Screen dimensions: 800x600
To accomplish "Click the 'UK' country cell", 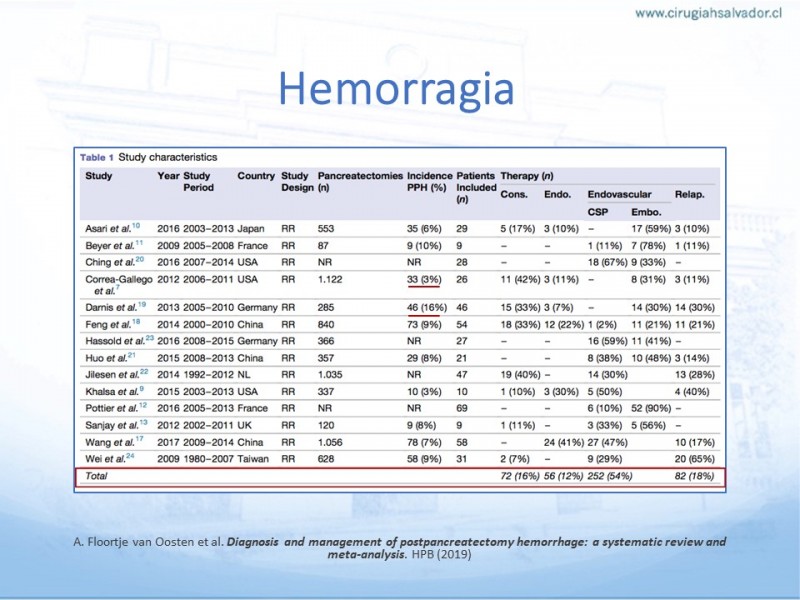I will point(244,425).
